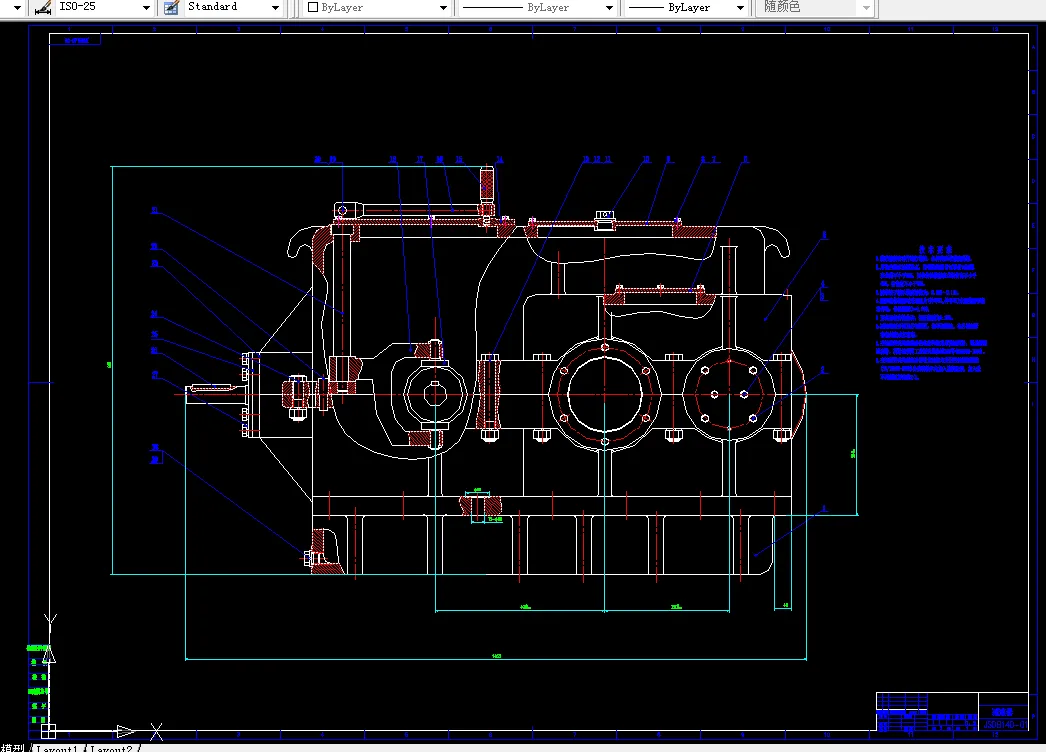Open the Table Style manager icon
The width and height of the screenshot is (1046, 752).
[171, 7]
